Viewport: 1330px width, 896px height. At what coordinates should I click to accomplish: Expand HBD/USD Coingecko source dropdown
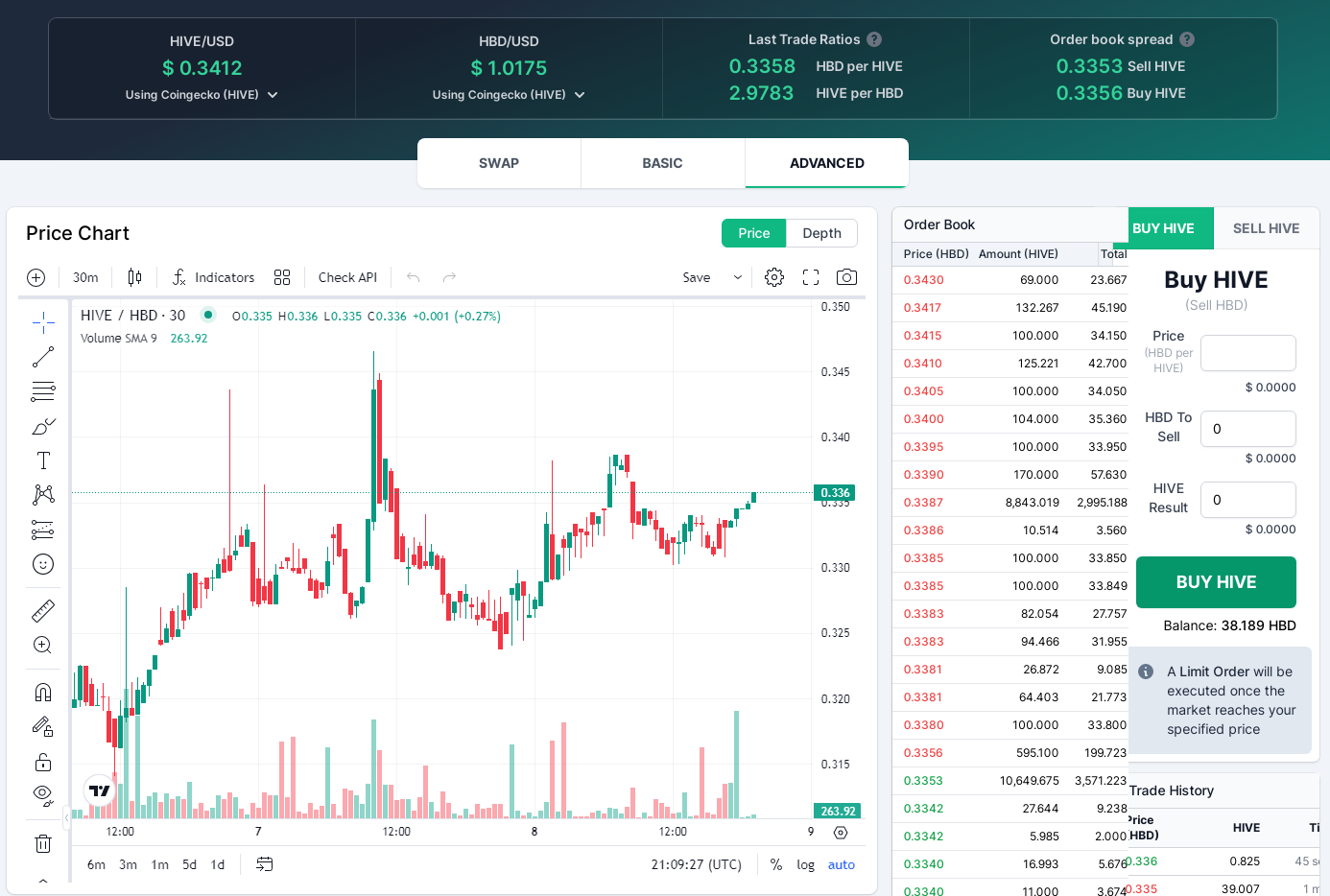click(x=509, y=95)
